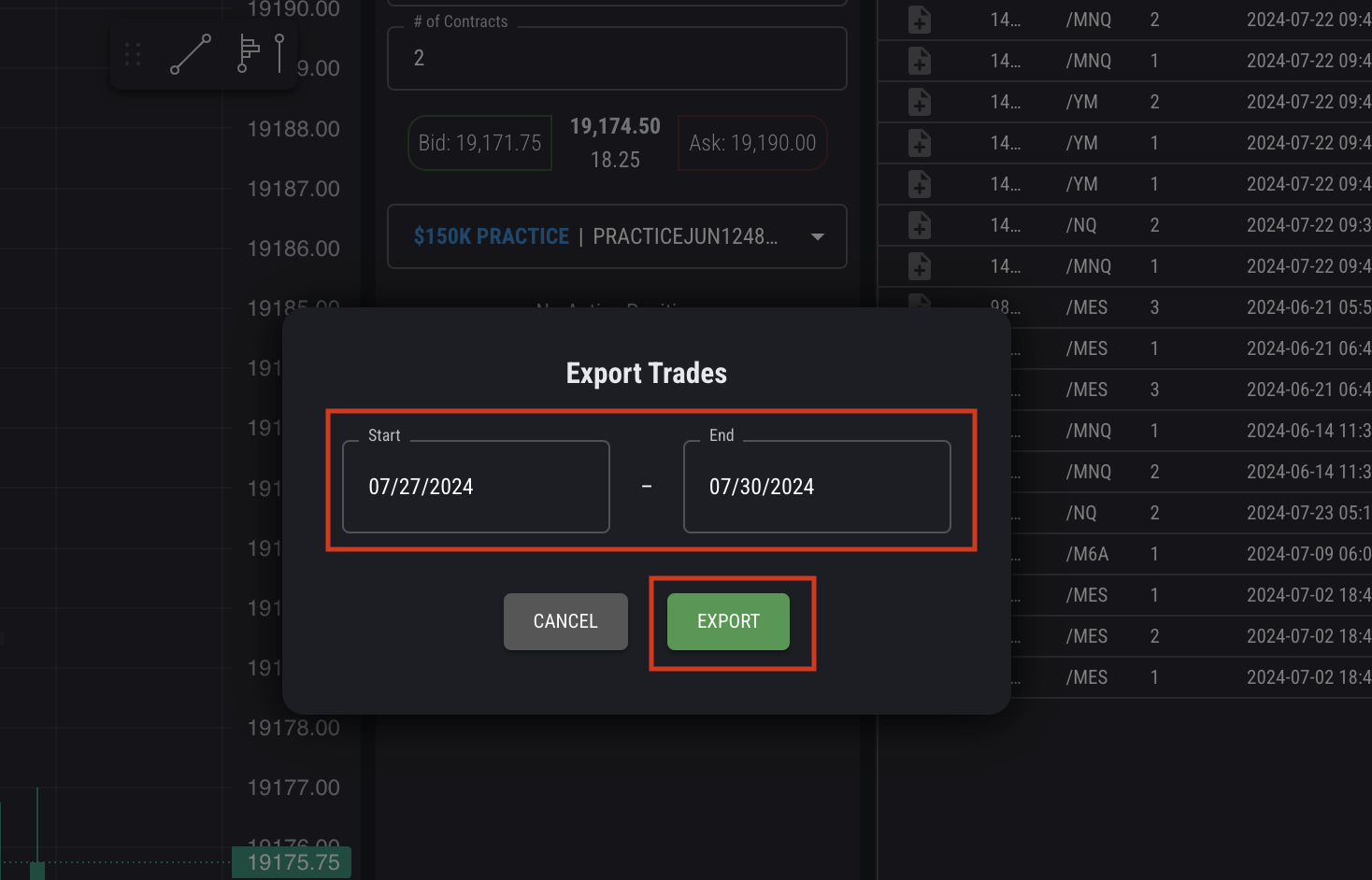Click note icon on /NQ 2024-07-22 row

920,225
